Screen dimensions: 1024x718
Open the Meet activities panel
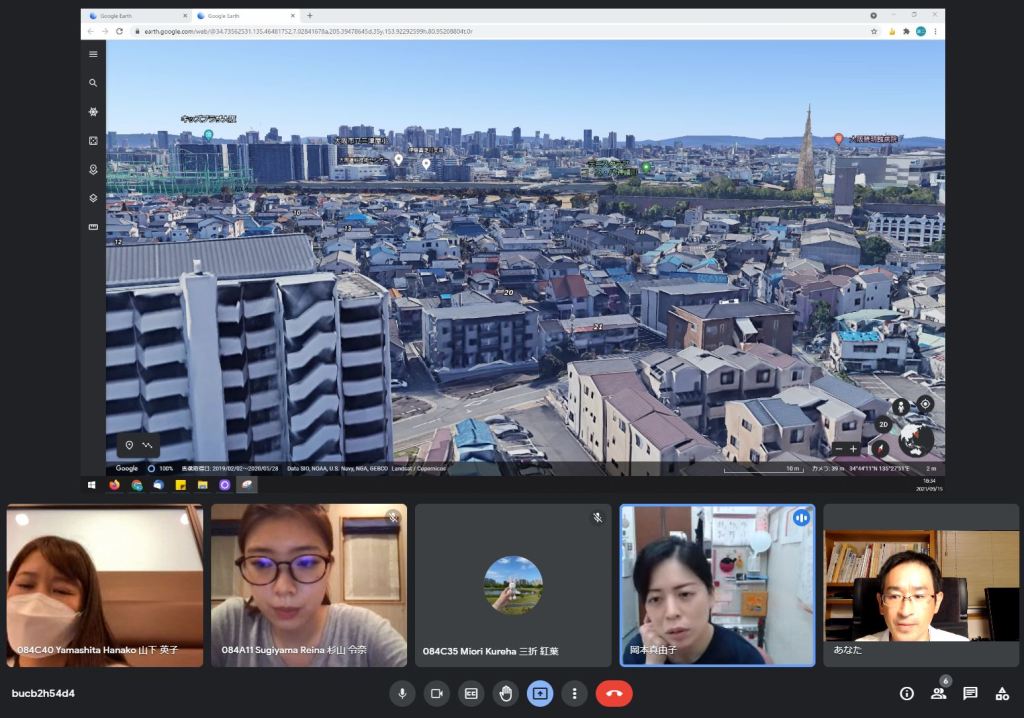pos(1001,693)
